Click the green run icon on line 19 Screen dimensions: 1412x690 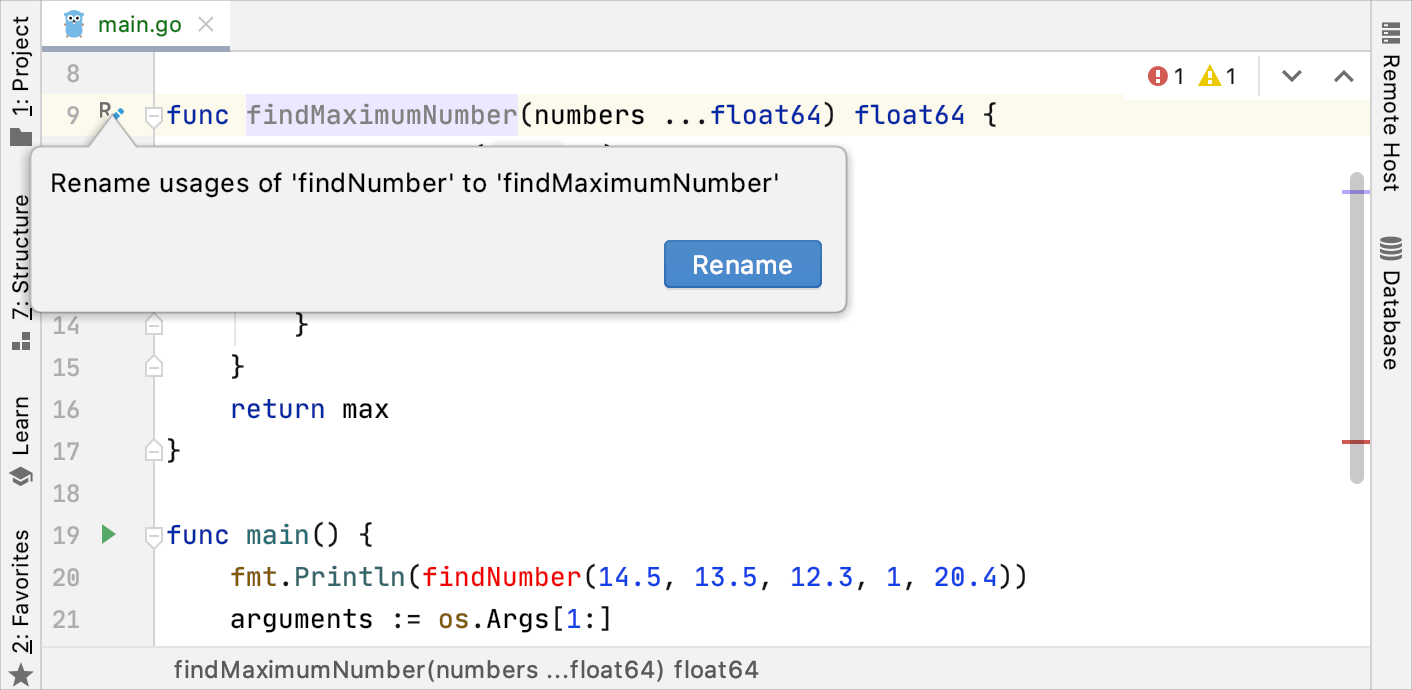(x=107, y=534)
